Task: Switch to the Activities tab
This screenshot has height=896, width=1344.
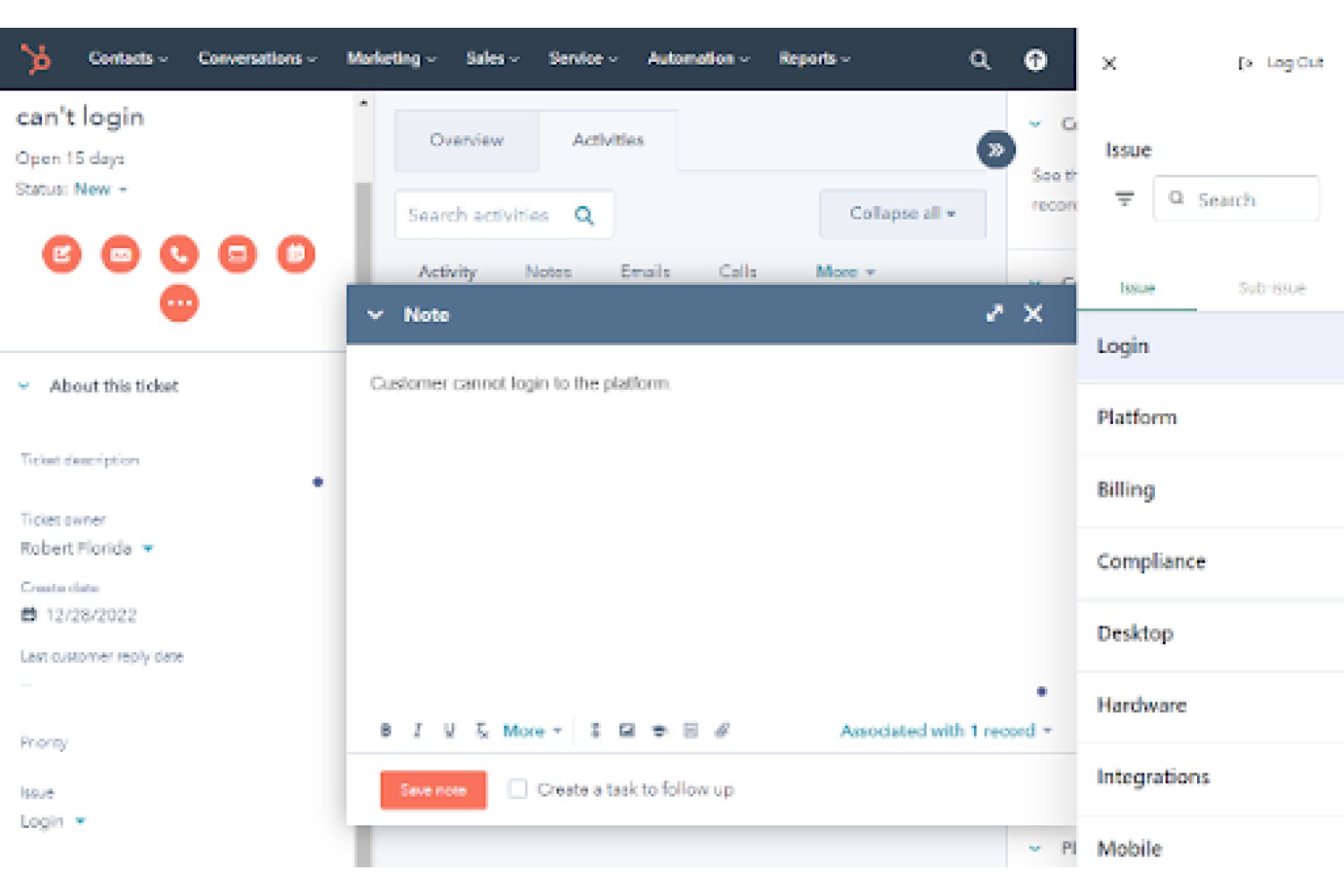Action: click(x=608, y=141)
